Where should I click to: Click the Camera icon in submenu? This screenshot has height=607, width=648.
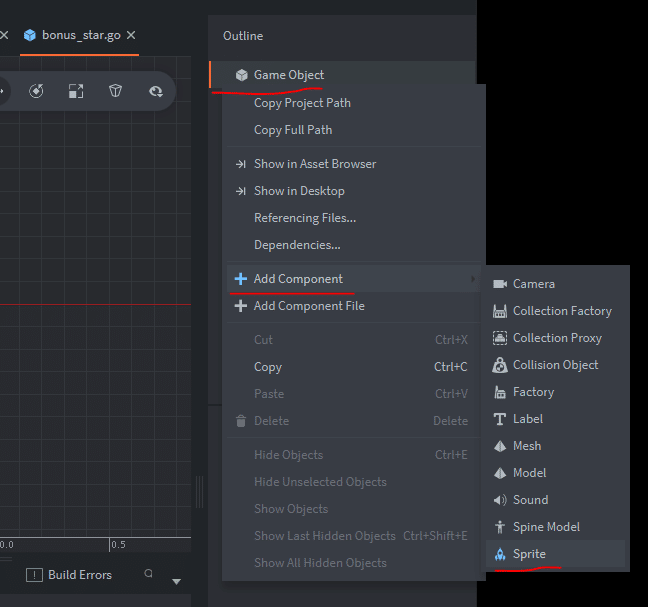pyautogui.click(x=500, y=284)
